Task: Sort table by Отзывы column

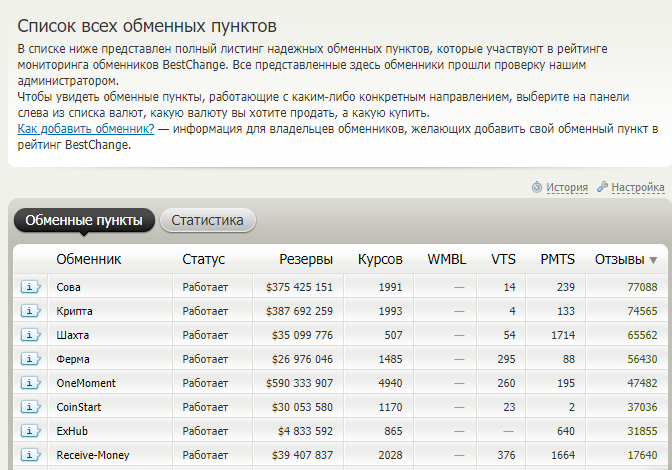Action: pos(620,259)
